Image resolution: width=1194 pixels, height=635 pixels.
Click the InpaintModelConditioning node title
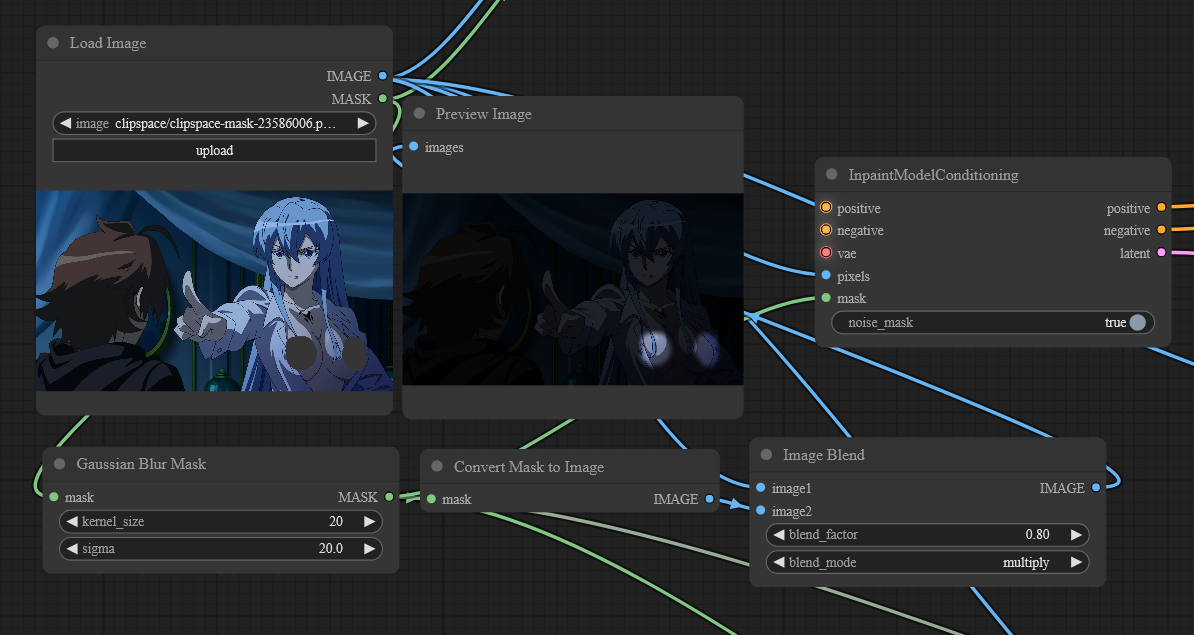933,175
